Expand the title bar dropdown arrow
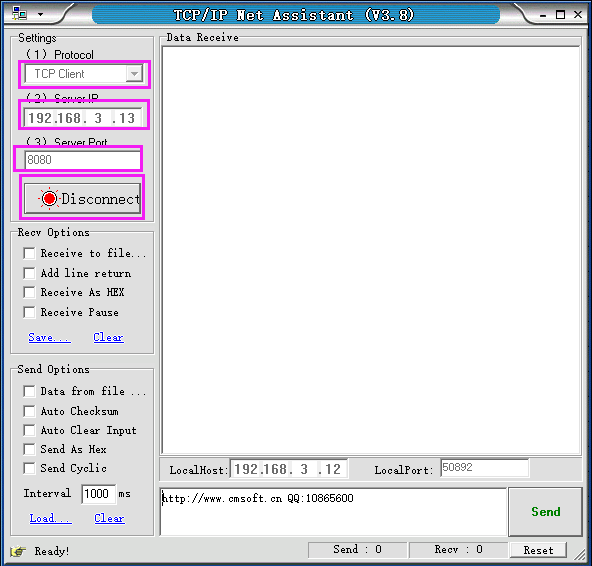Image resolution: width=592 pixels, height=566 pixels. (40, 15)
